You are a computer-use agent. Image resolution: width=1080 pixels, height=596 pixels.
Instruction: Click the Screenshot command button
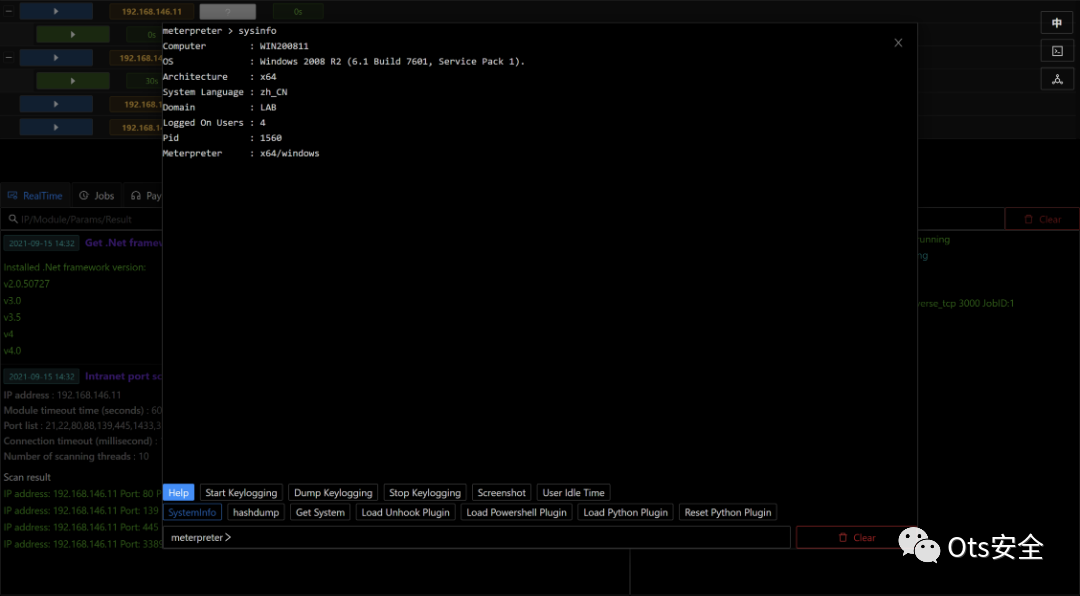pyautogui.click(x=501, y=493)
